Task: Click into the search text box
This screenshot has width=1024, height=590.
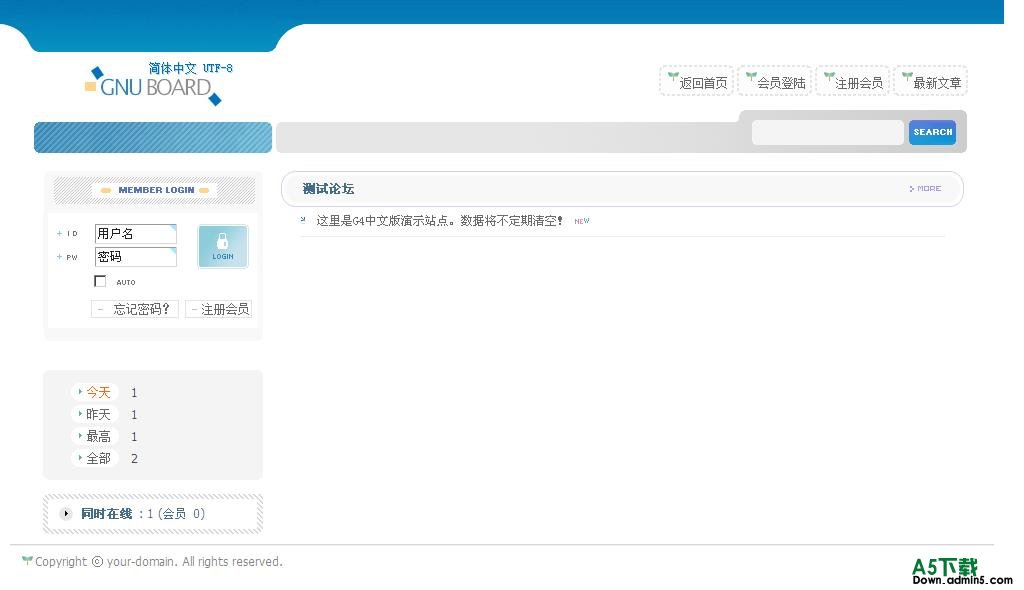Action: coord(827,132)
